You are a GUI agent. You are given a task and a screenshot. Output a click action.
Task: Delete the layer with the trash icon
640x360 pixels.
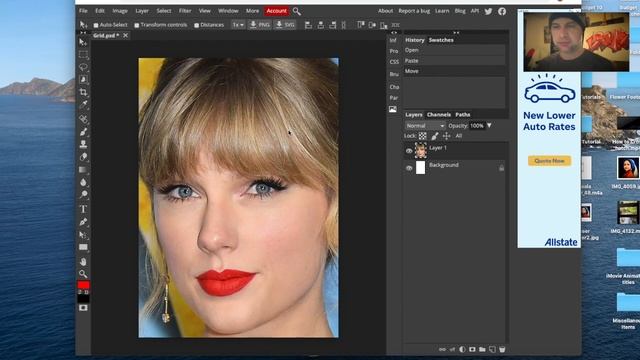pyautogui.click(x=502, y=349)
